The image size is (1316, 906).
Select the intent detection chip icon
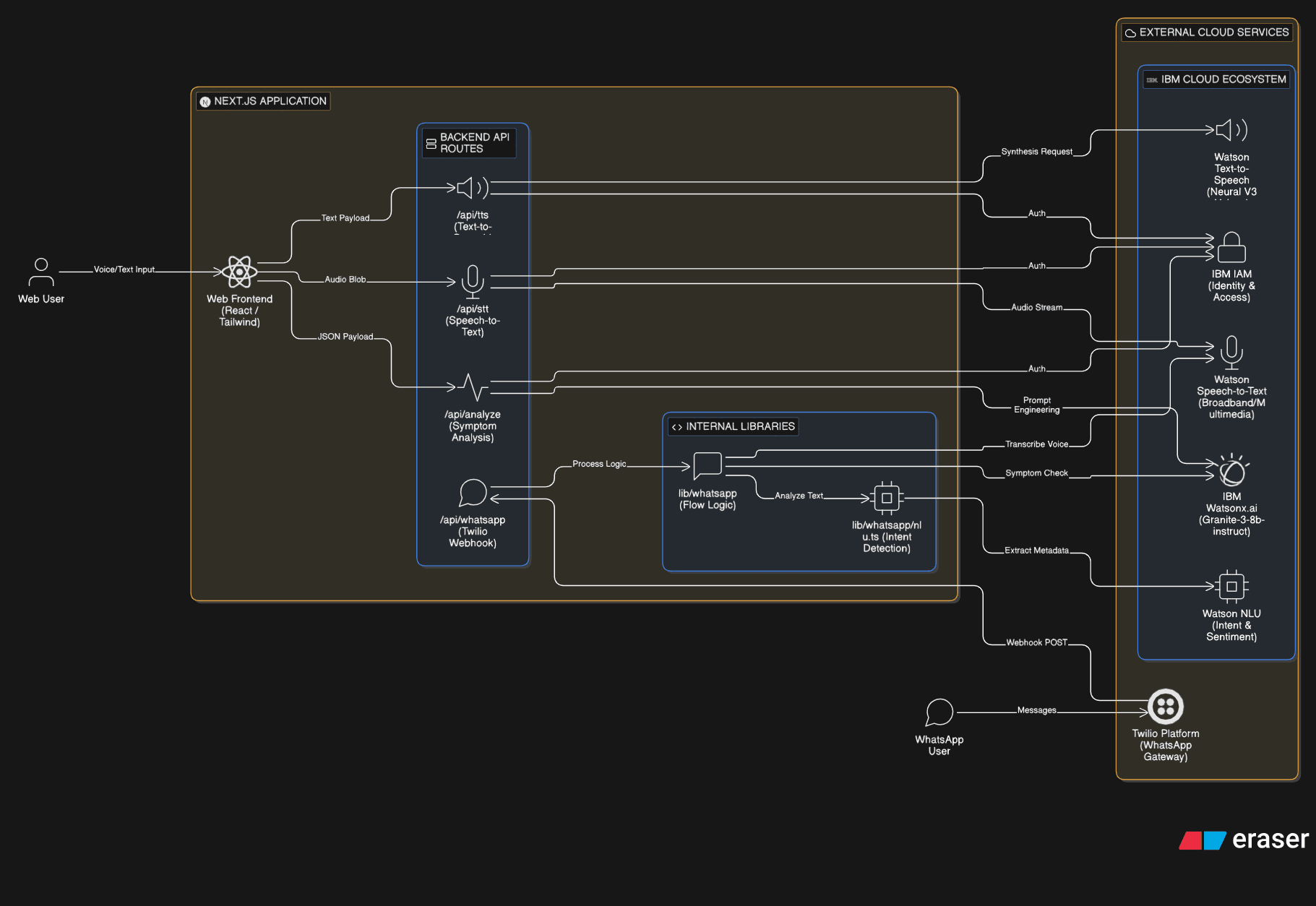(887, 498)
